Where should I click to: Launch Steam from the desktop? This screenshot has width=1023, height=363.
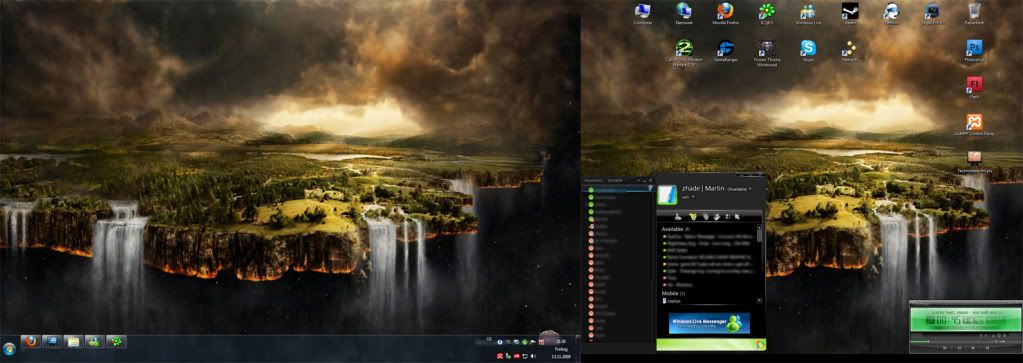tap(849, 13)
